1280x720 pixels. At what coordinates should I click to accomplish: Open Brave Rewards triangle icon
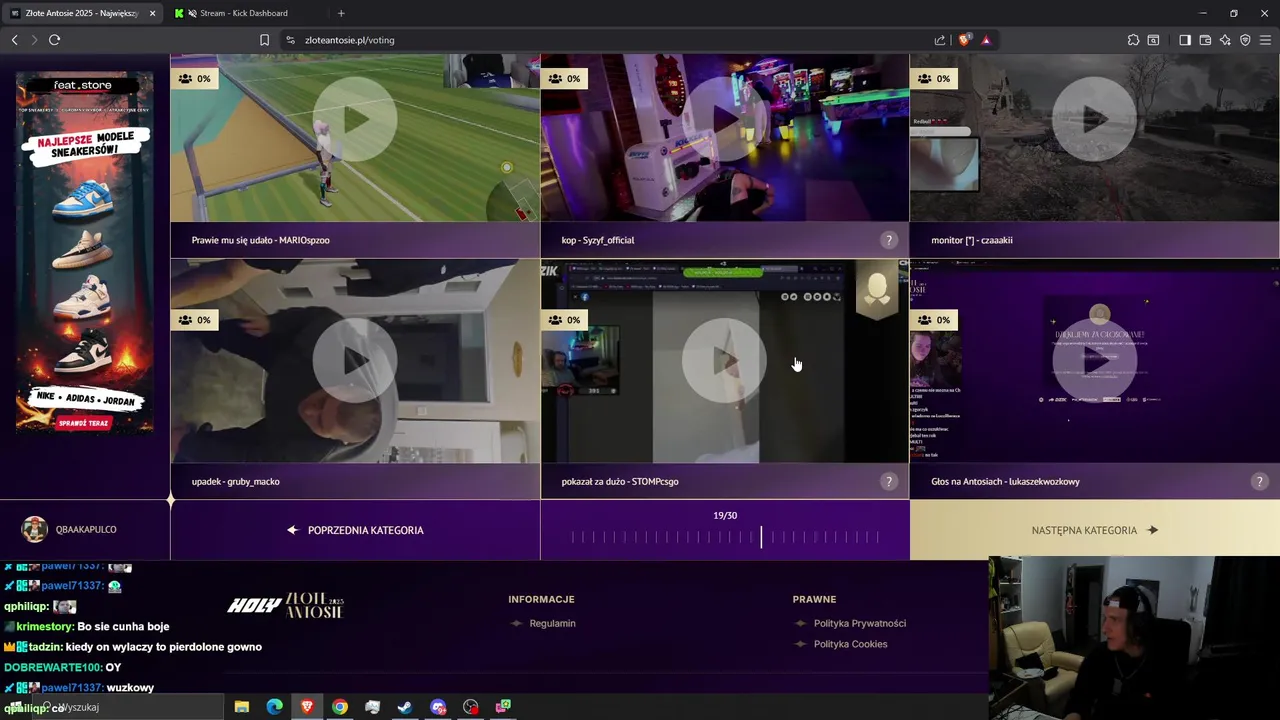click(986, 40)
